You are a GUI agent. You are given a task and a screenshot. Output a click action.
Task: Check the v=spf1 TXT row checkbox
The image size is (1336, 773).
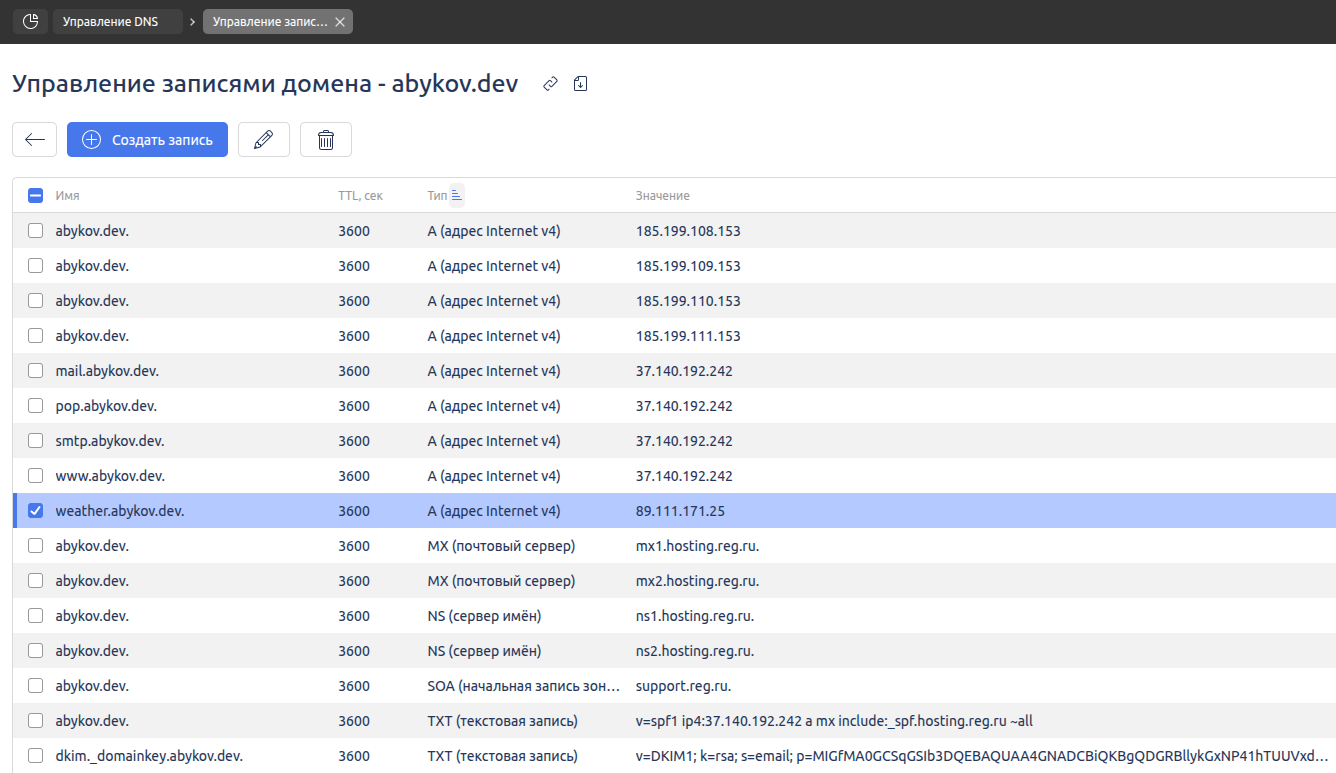(35, 721)
